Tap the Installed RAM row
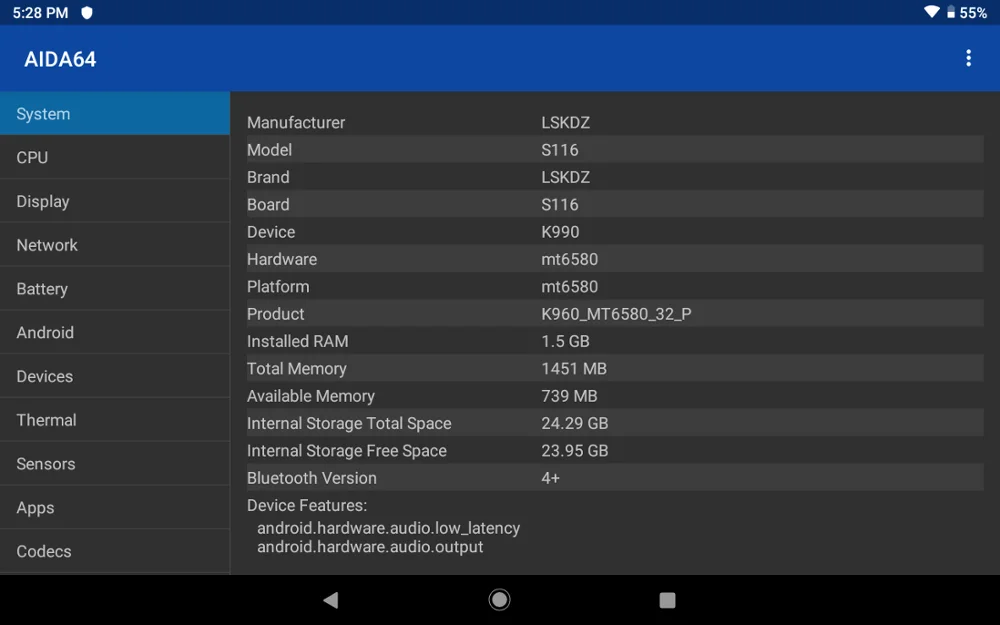 pos(615,341)
